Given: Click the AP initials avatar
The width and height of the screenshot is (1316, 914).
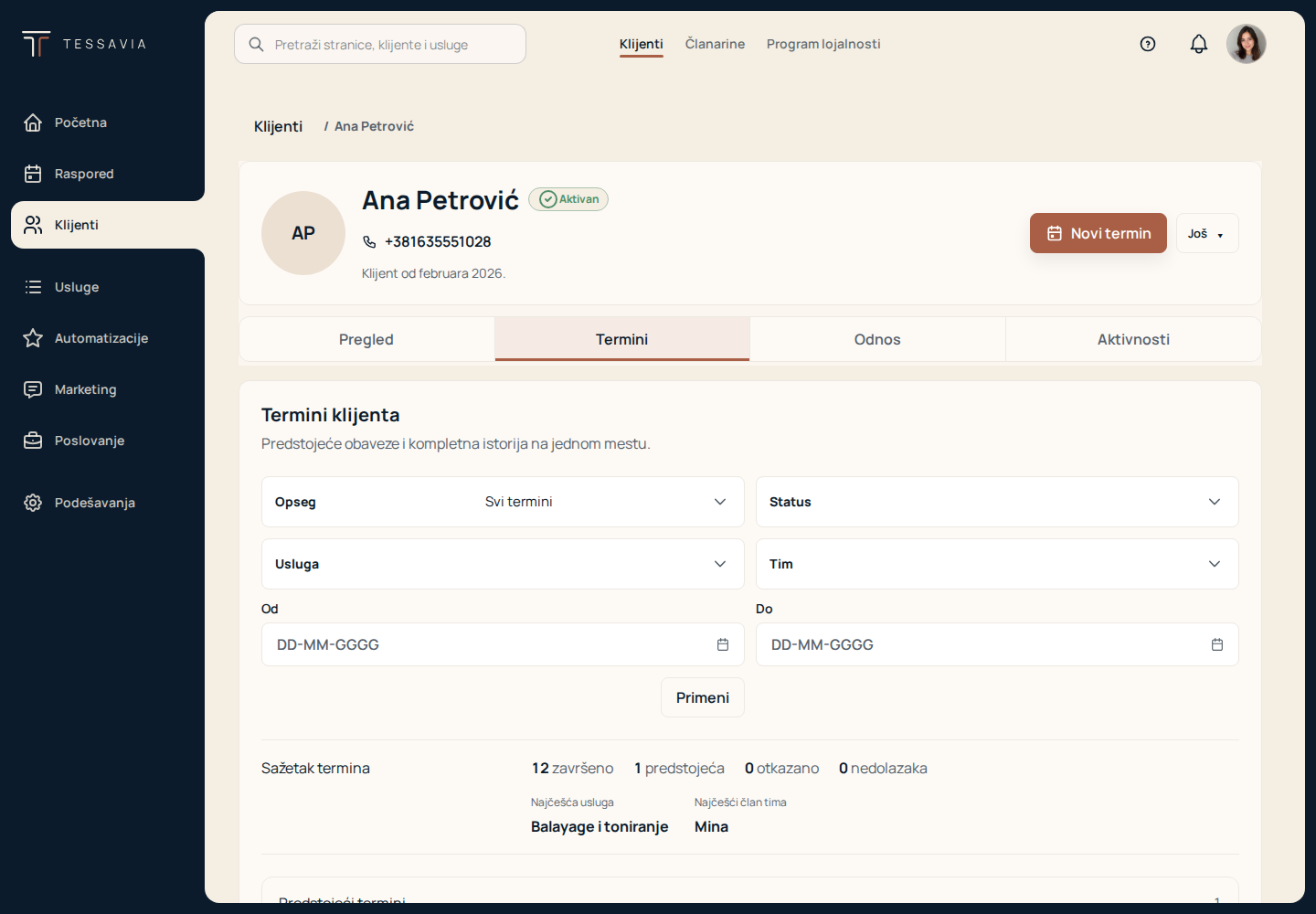Looking at the screenshot, I should tap(303, 233).
